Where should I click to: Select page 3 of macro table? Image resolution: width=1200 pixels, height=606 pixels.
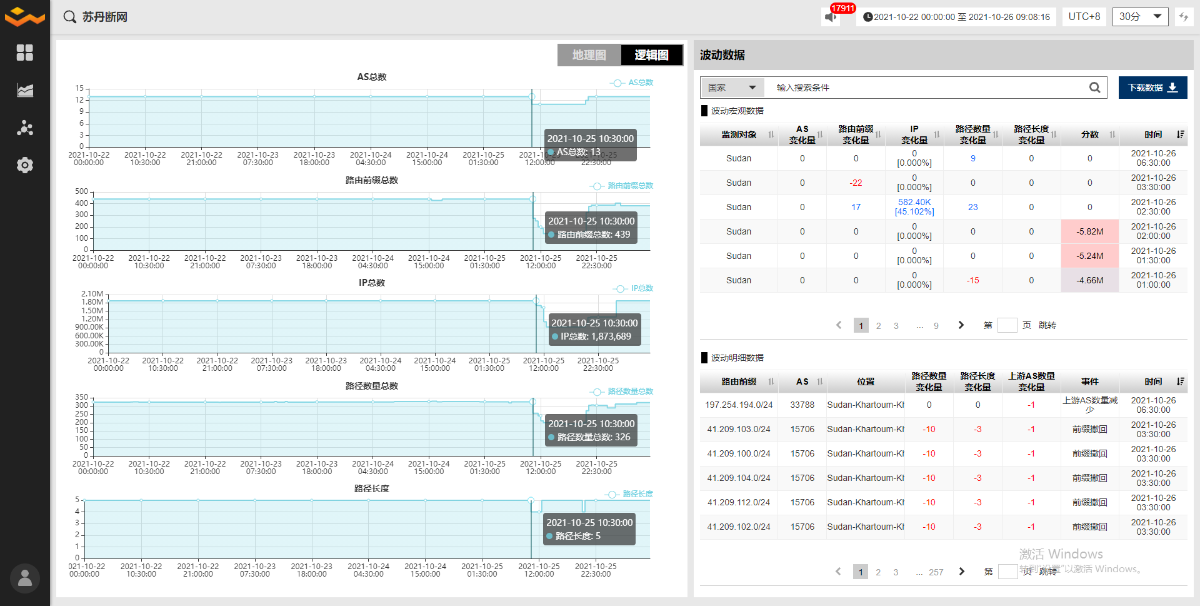[x=896, y=325]
